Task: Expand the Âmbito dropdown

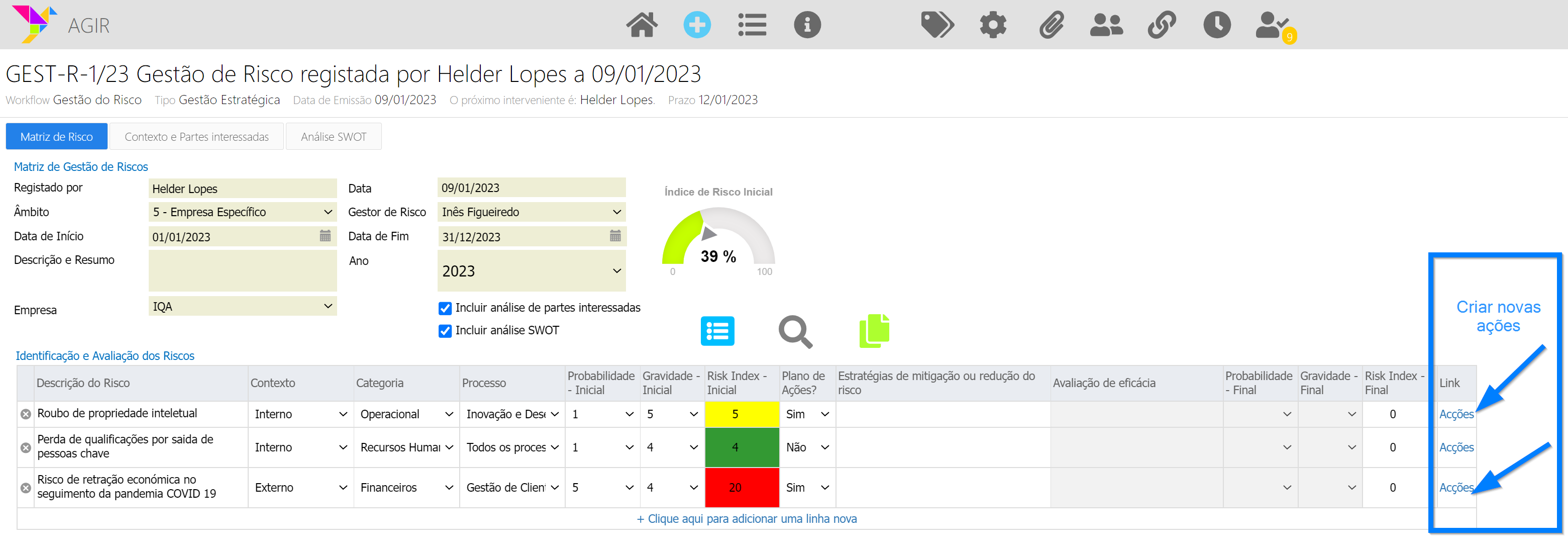Action: (x=242, y=212)
